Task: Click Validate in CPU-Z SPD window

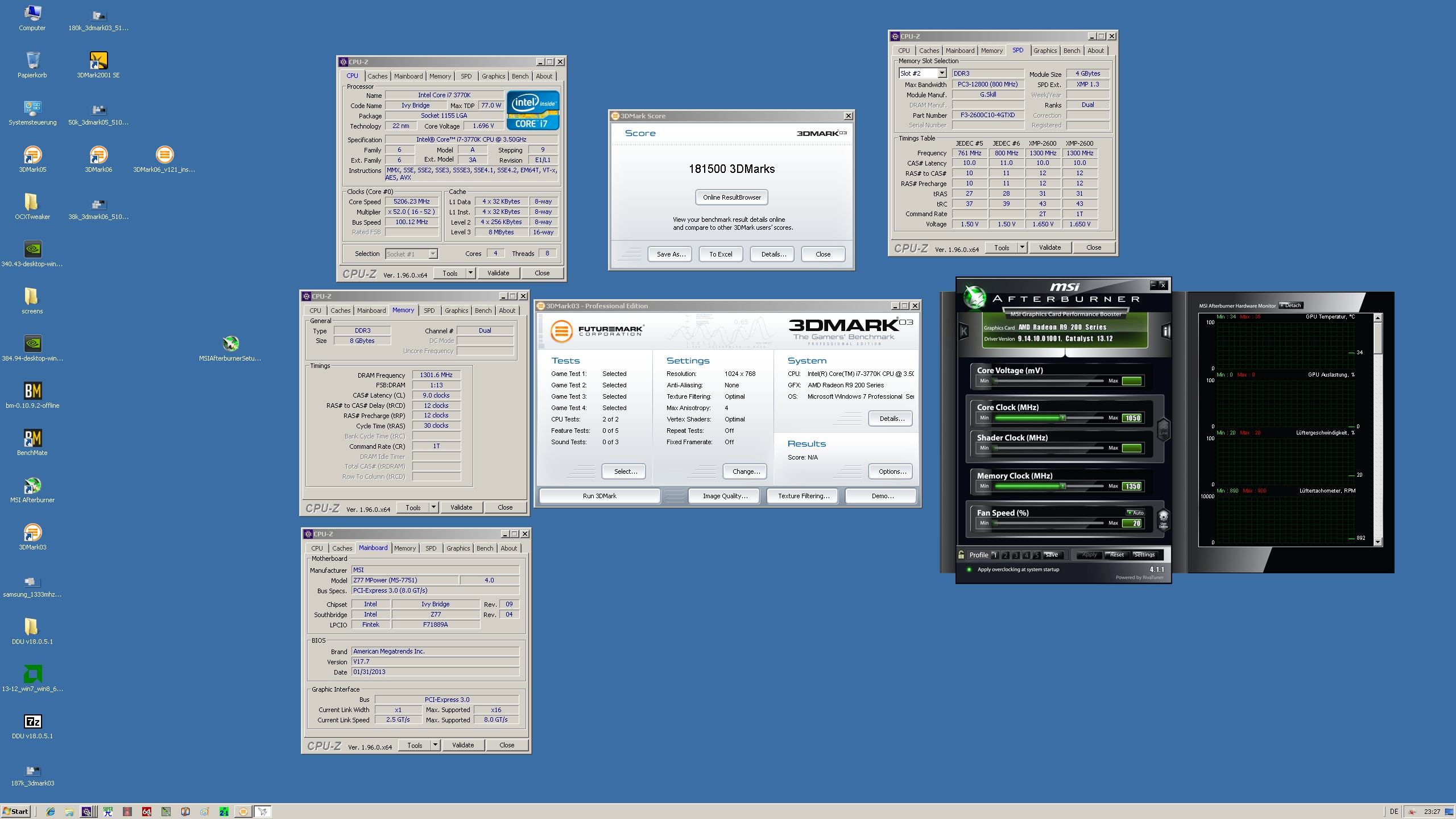Action: [1049, 247]
